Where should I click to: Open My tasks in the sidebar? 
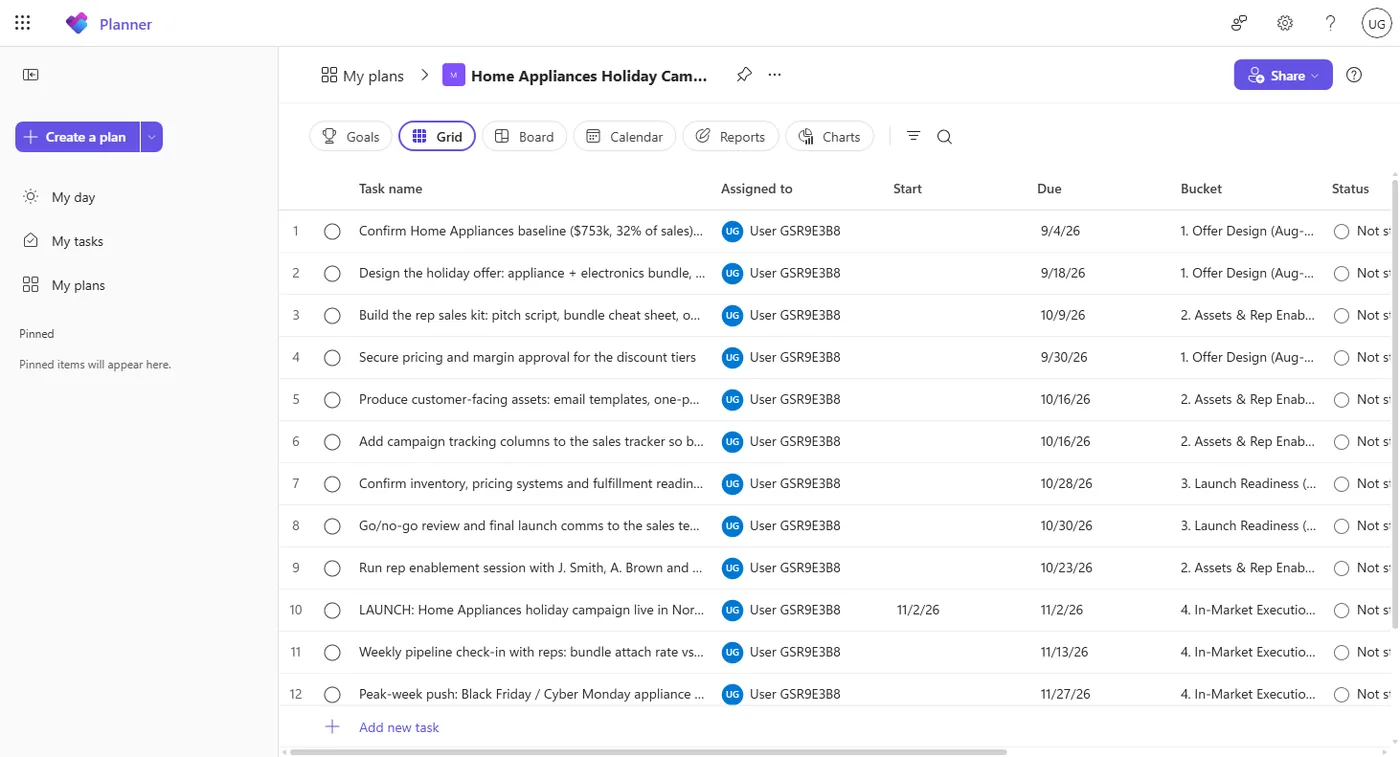(x=77, y=241)
